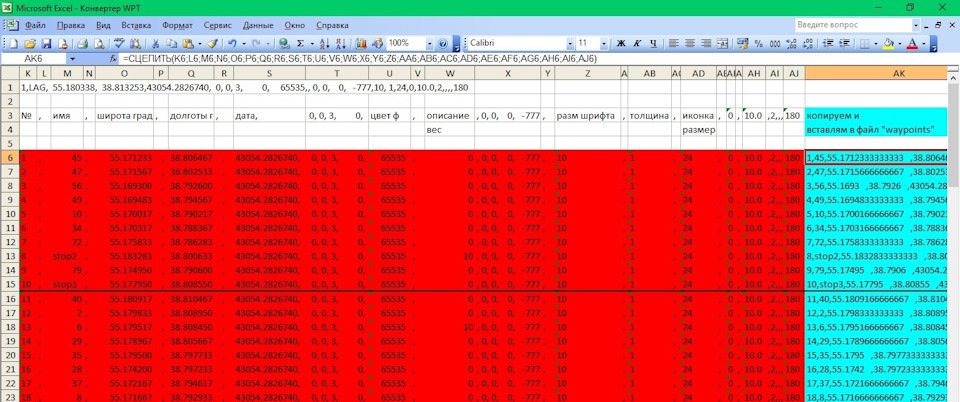Decrease cell indent
Image resolution: width=960 pixels, height=402 pixels.
[828, 43]
